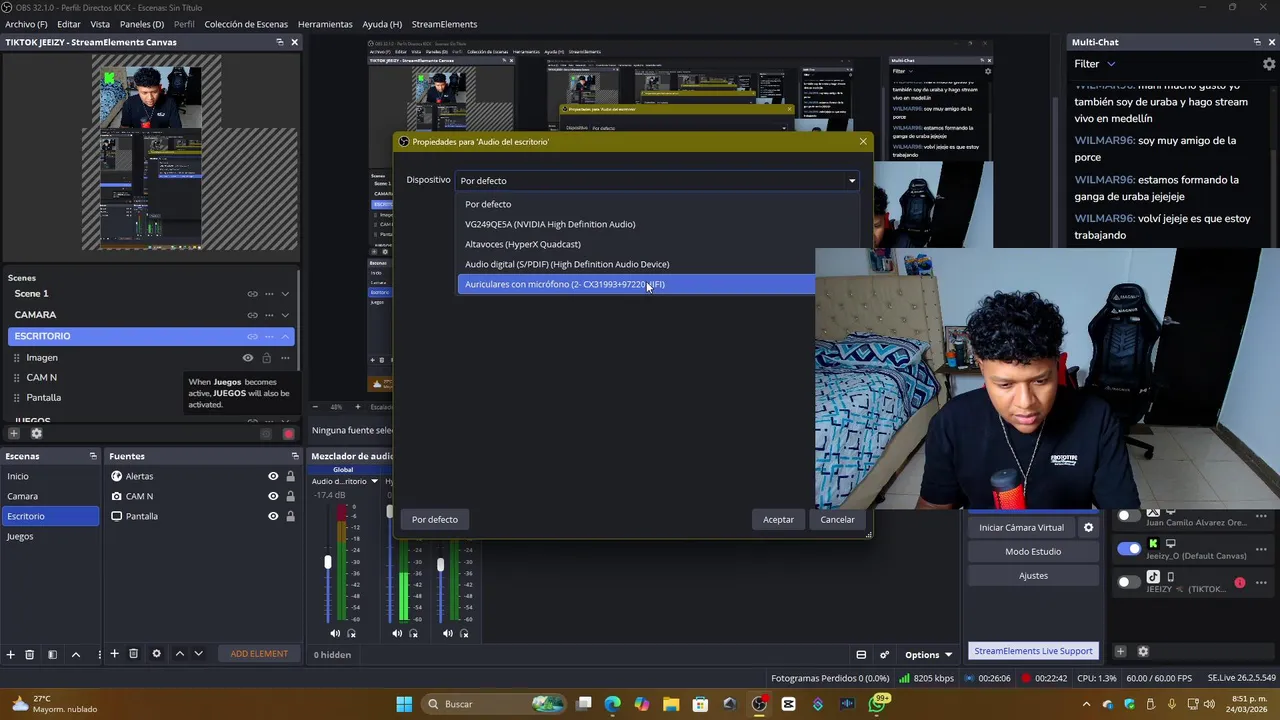Toggle visibility of CAM N source

(x=273, y=496)
